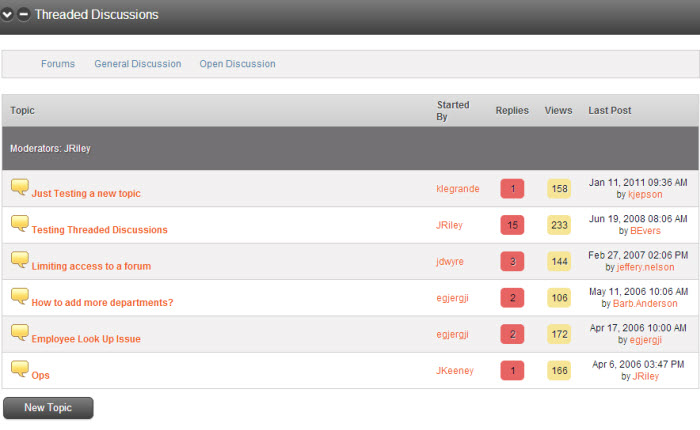Screen dimensions: 700x430
Task: Click date Feb 27, 2007 02:06 PM
Action: (638, 255)
